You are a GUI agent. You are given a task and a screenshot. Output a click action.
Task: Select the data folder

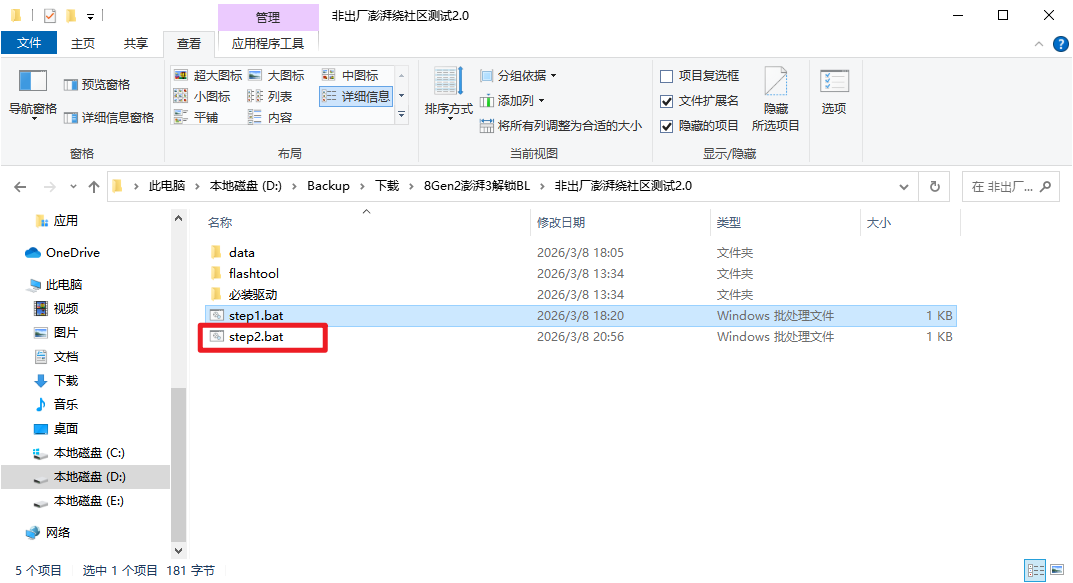pyautogui.click(x=580, y=252)
